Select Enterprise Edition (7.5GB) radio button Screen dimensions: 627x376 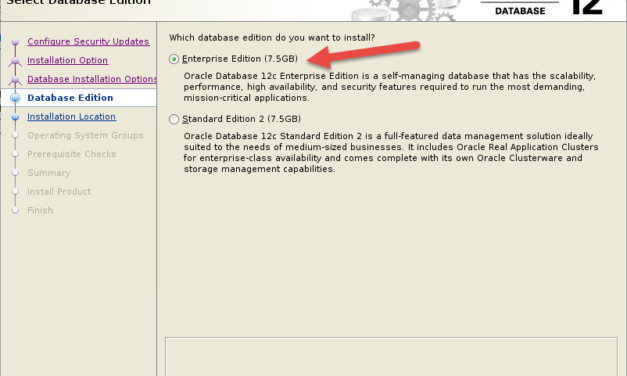(174, 59)
